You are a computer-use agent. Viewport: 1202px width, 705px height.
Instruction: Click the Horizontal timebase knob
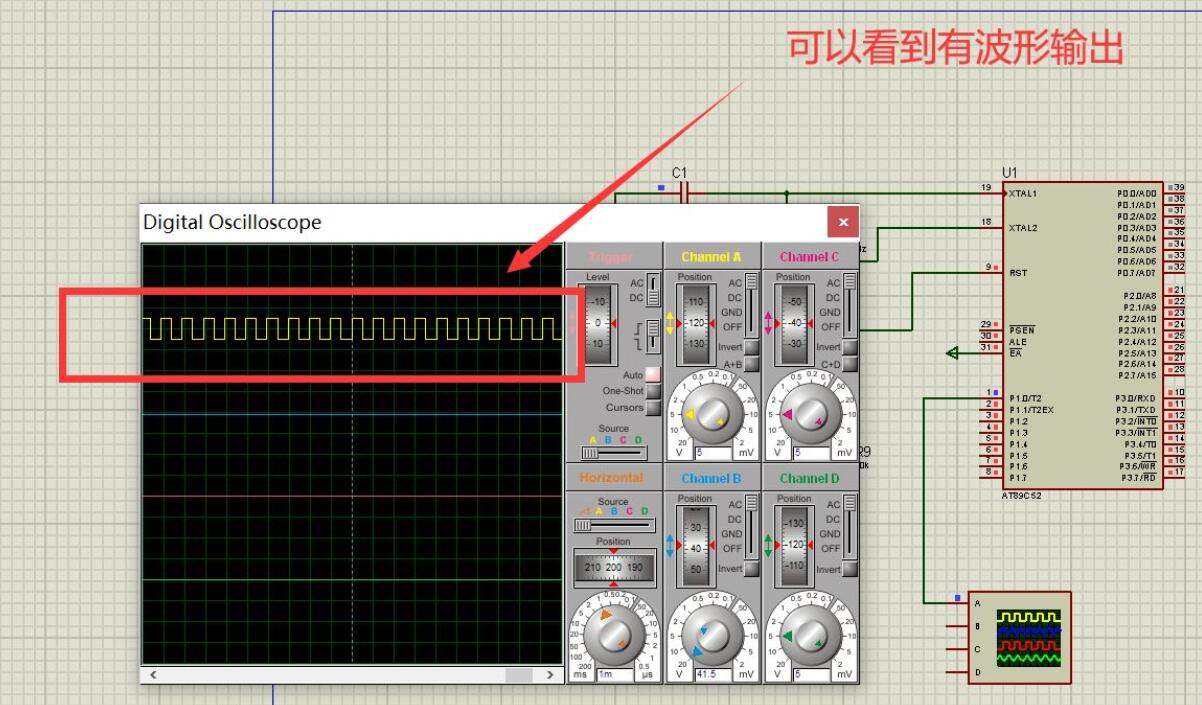[x=614, y=634]
